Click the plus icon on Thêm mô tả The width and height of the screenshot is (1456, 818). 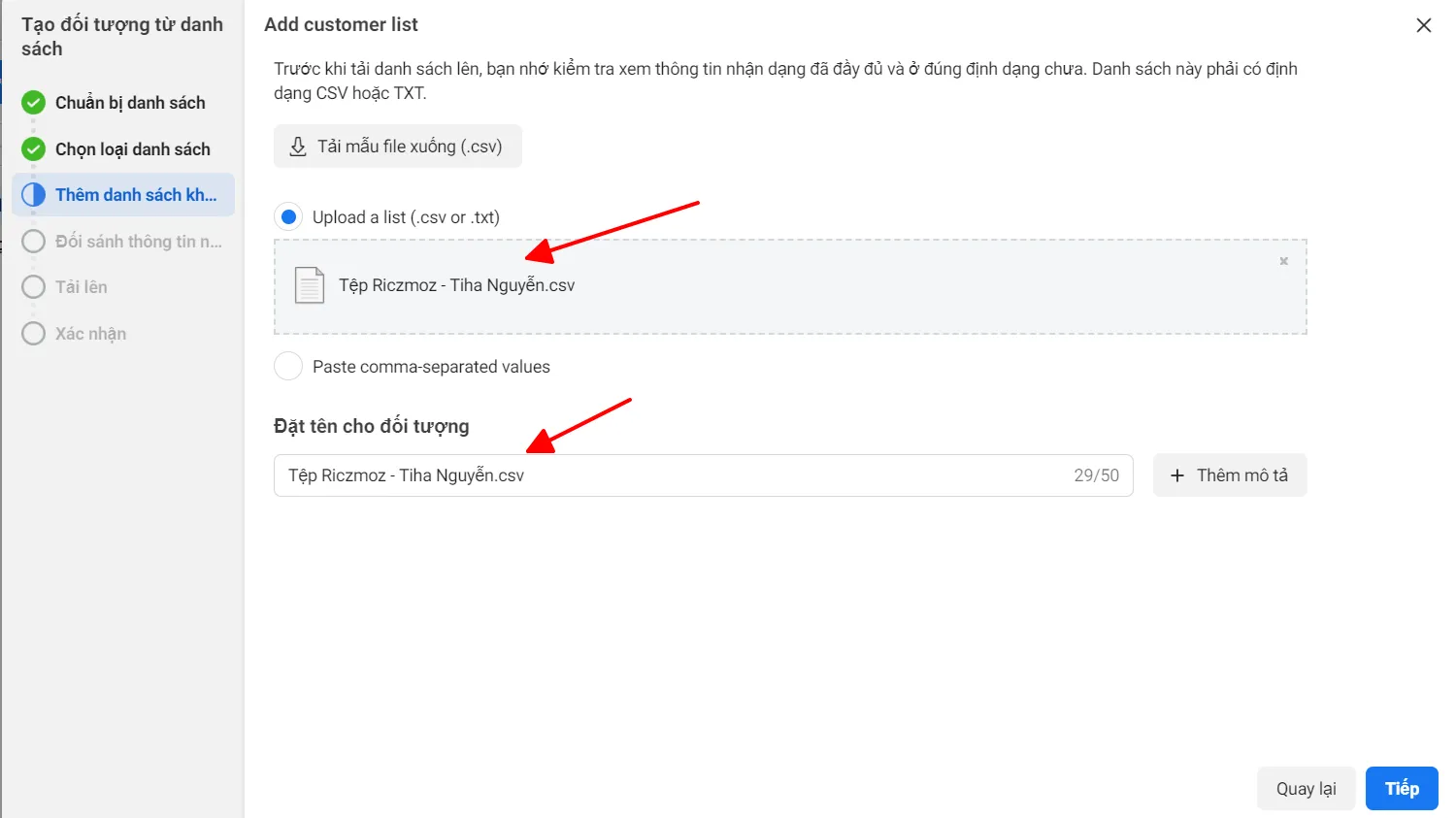pyautogui.click(x=1177, y=475)
